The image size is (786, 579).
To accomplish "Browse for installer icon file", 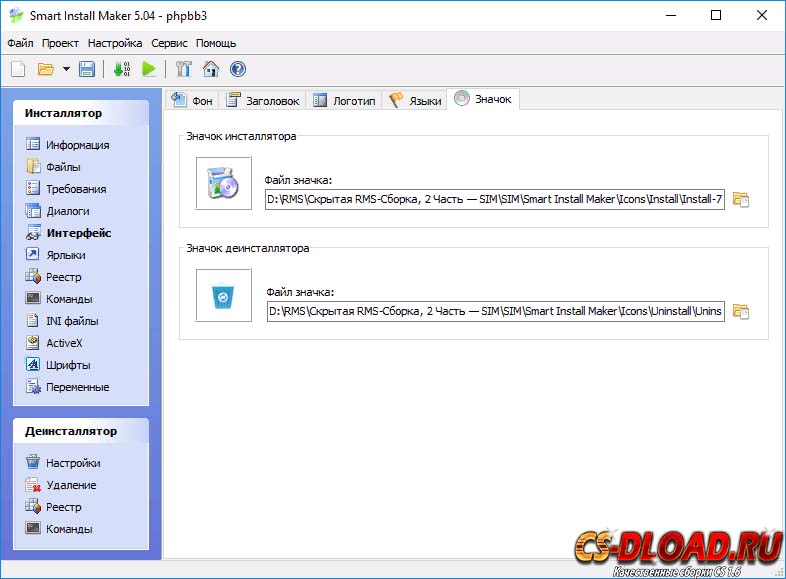I will point(740,200).
